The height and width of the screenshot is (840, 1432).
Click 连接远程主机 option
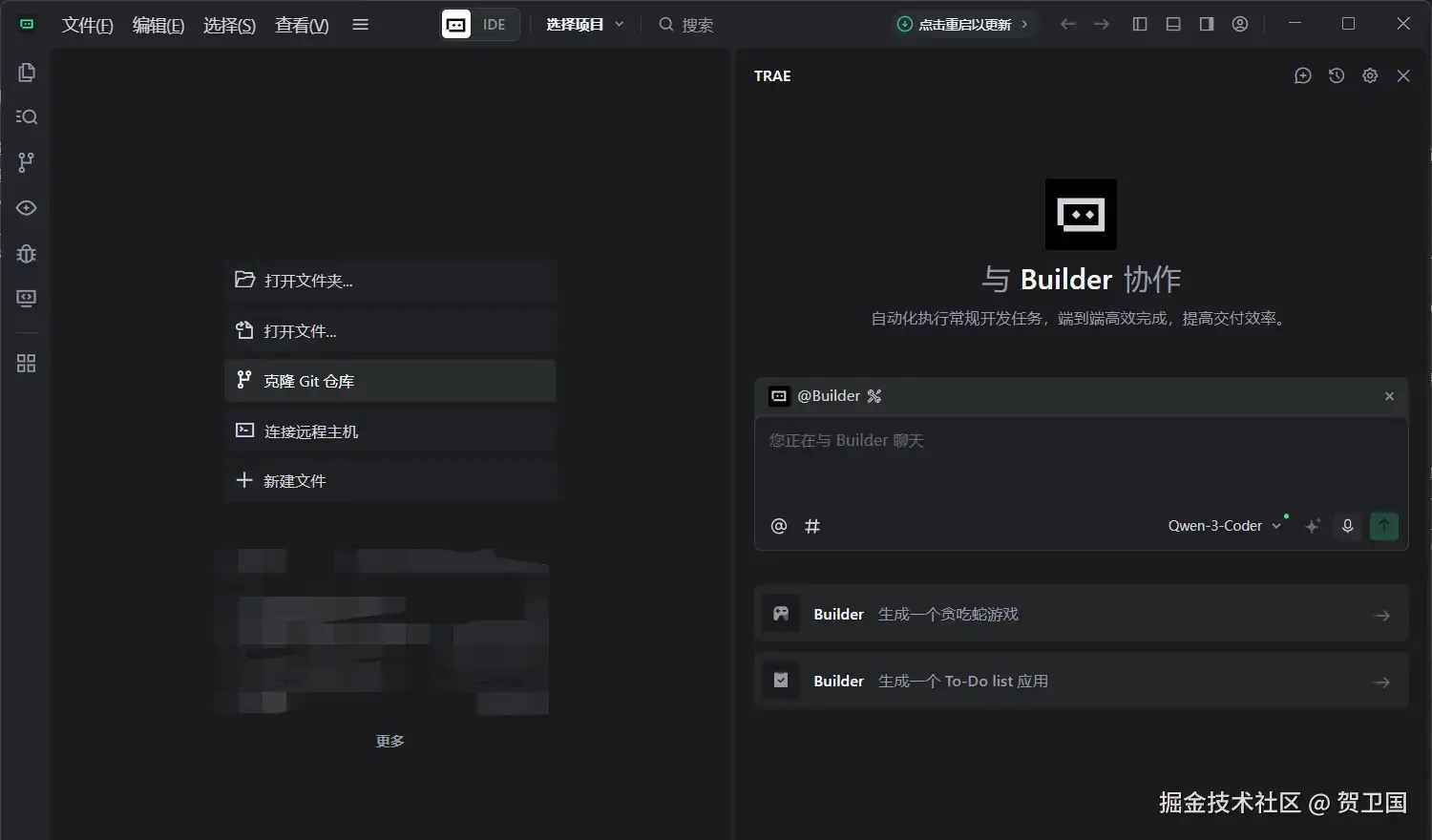pos(390,431)
